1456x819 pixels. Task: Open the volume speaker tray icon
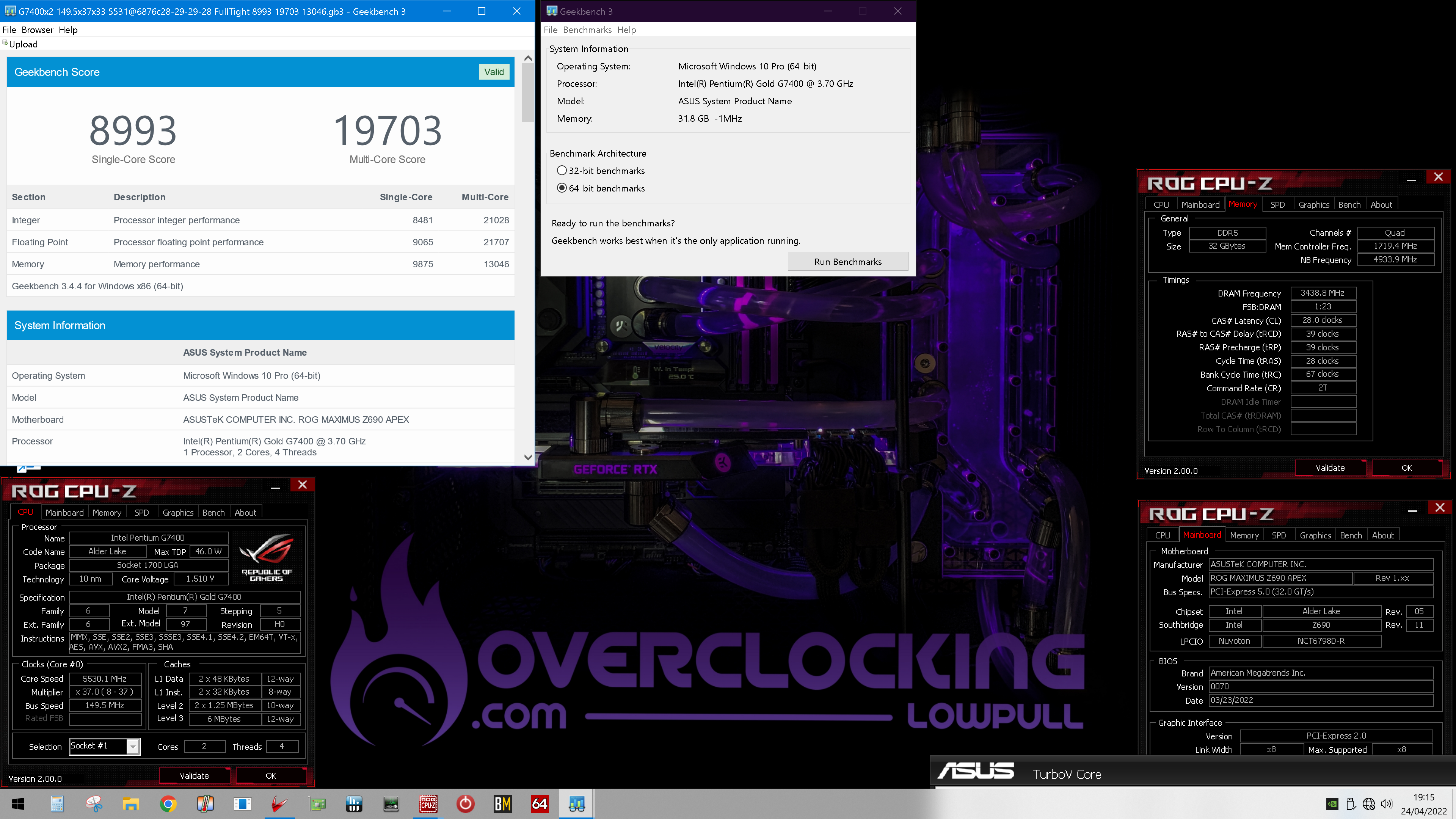[x=1387, y=804]
